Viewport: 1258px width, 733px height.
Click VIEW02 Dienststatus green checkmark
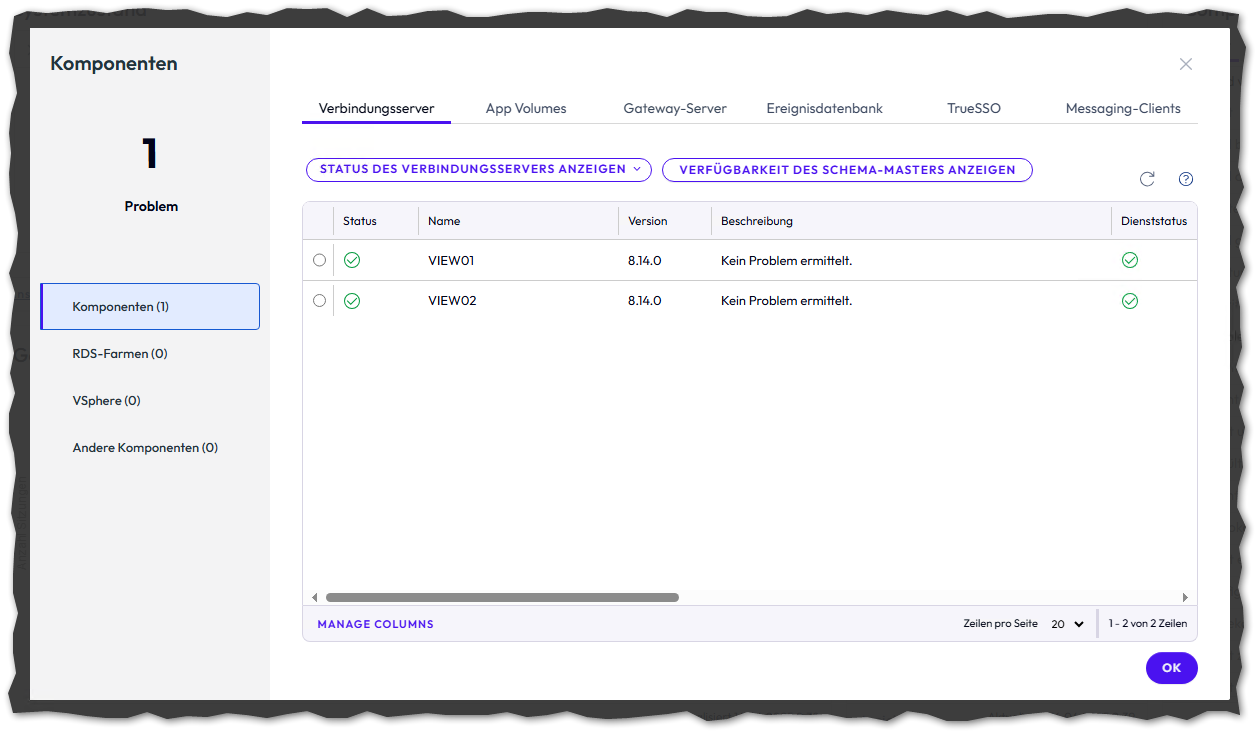[1130, 301]
